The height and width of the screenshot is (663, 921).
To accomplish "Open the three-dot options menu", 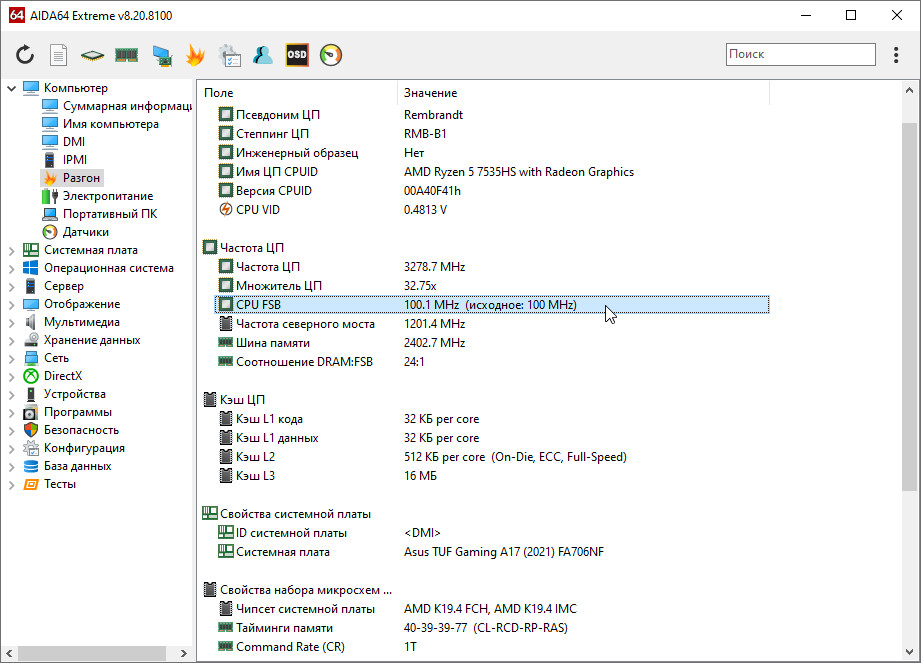I will point(895,55).
